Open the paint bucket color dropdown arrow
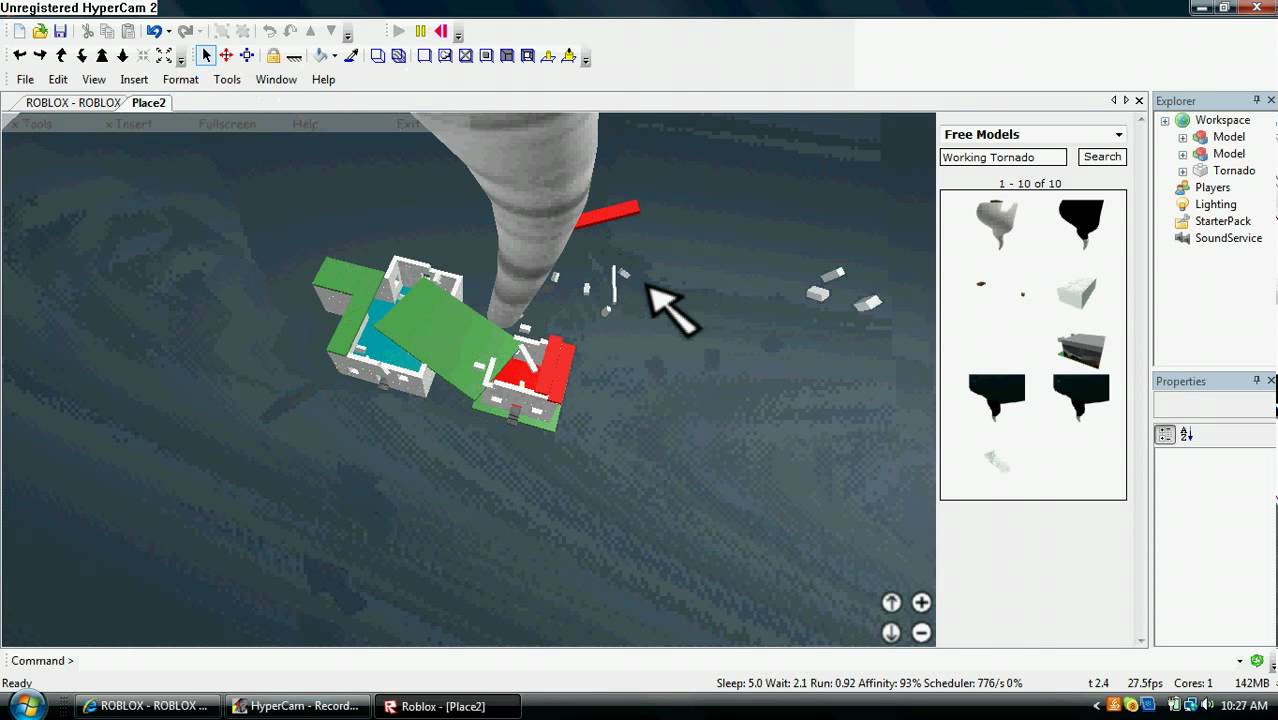 pyautogui.click(x=334, y=56)
